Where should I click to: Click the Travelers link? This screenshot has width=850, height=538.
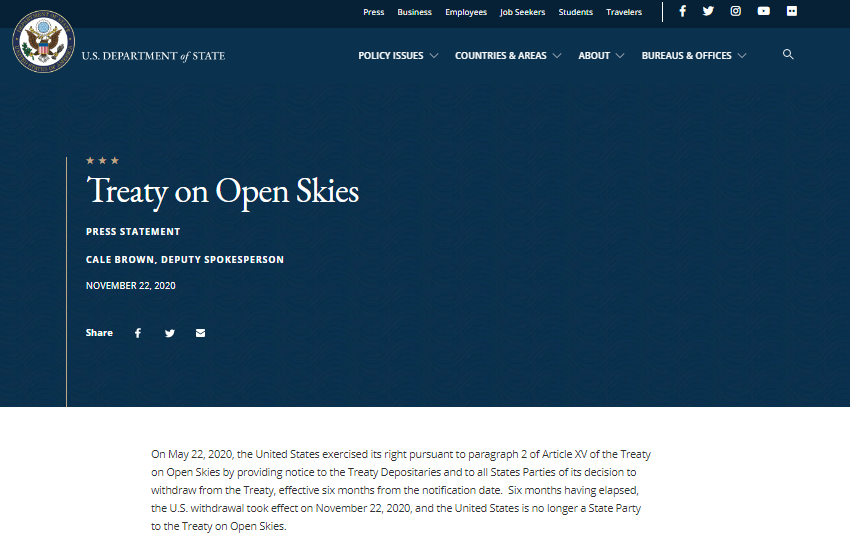[x=624, y=12]
